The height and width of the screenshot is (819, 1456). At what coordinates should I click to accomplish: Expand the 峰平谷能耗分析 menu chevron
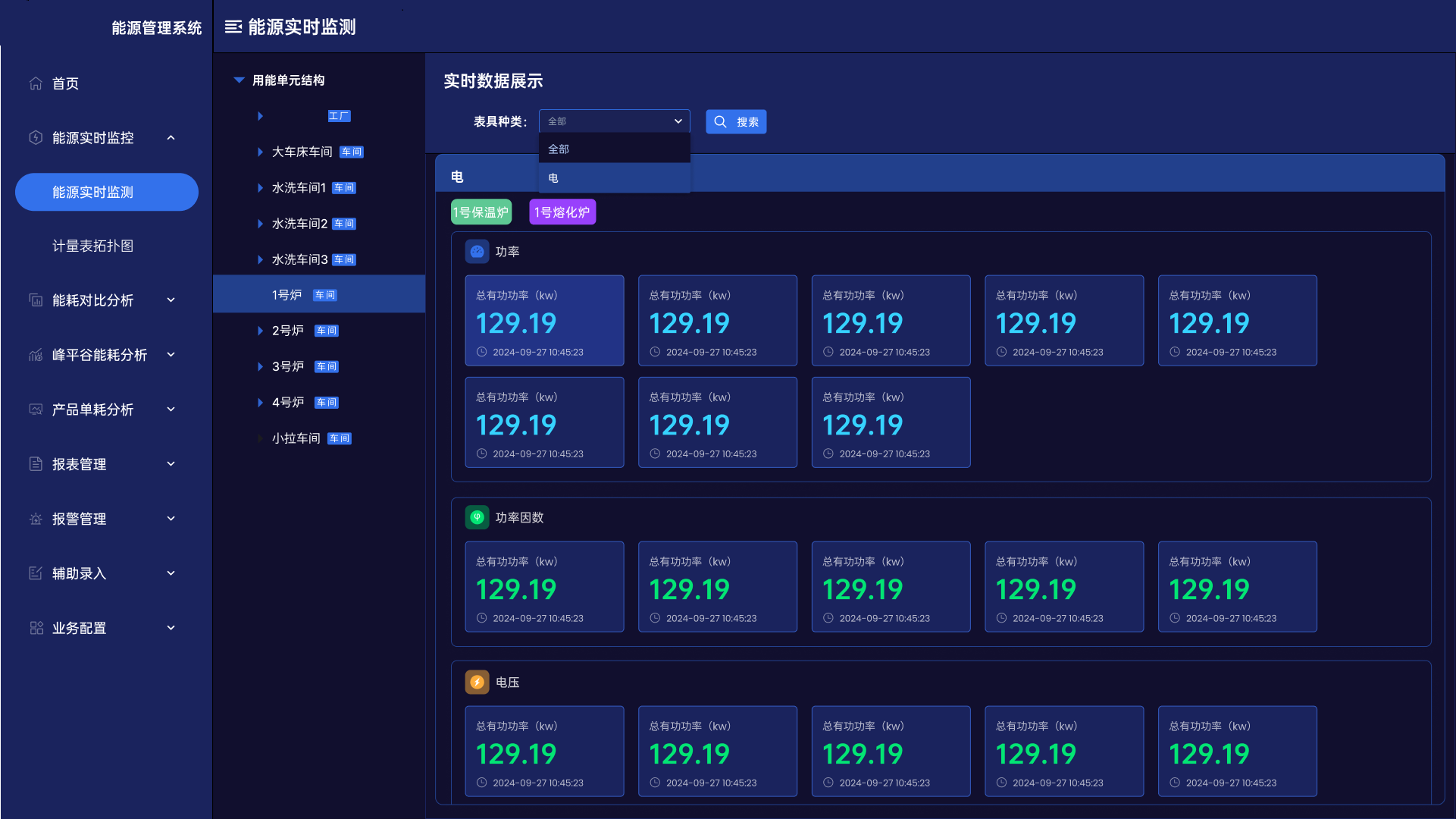(171, 355)
